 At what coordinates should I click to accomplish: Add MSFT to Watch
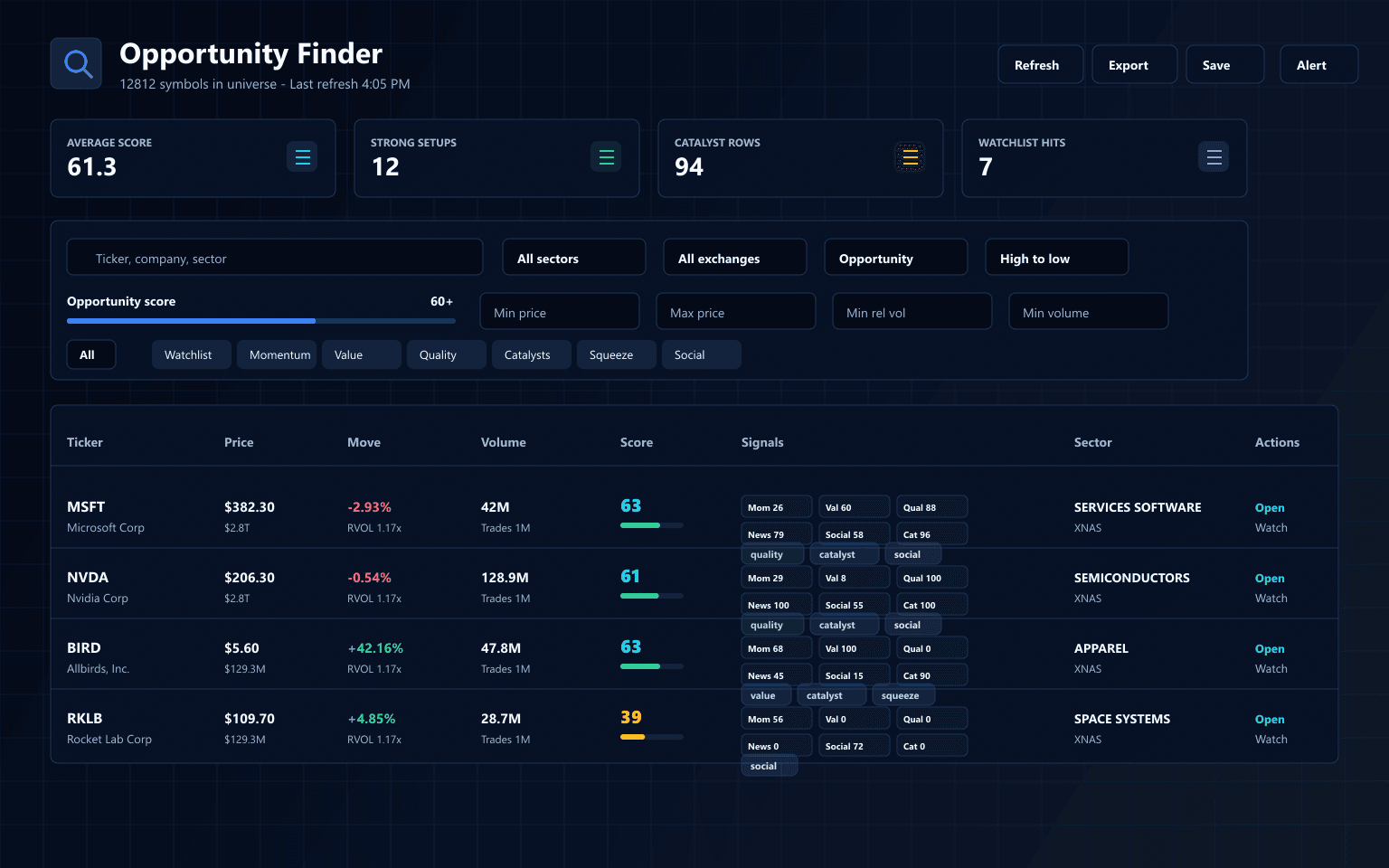pyautogui.click(x=1271, y=528)
